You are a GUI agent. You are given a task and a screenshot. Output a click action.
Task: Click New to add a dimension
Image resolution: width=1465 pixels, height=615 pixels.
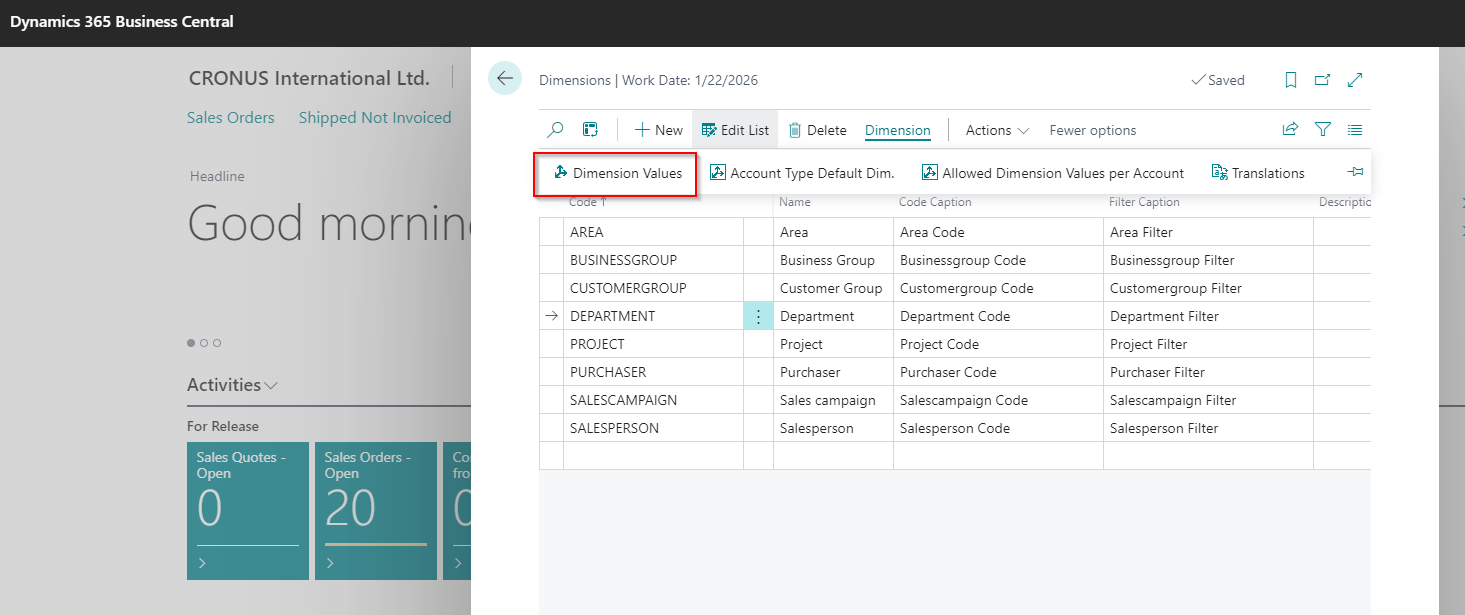658,130
